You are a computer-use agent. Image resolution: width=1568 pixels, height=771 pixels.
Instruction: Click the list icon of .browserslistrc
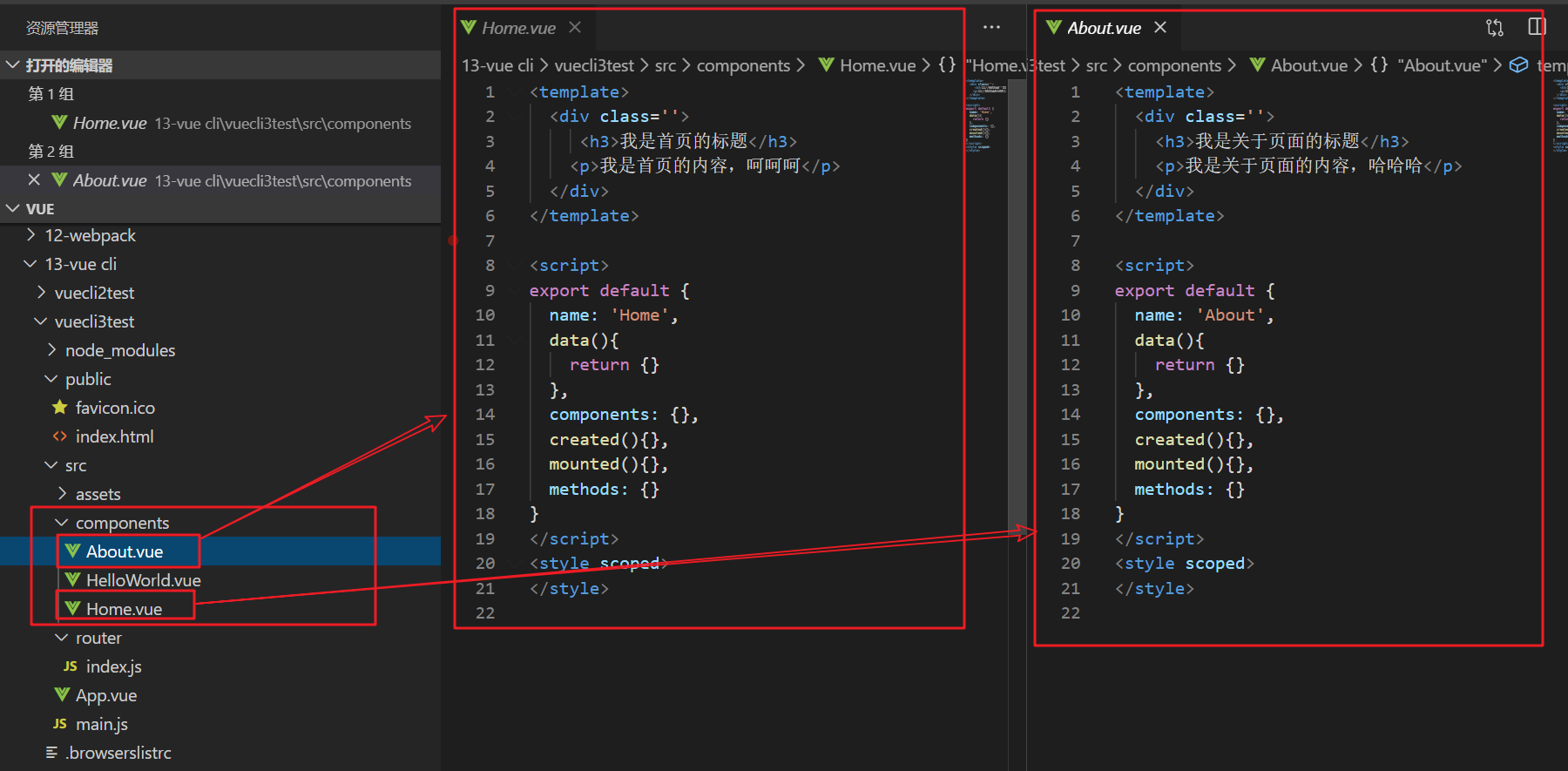[x=52, y=753]
